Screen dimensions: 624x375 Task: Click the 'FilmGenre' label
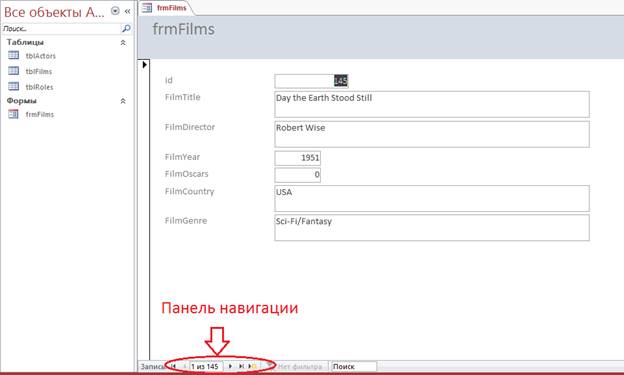pos(186,221)
